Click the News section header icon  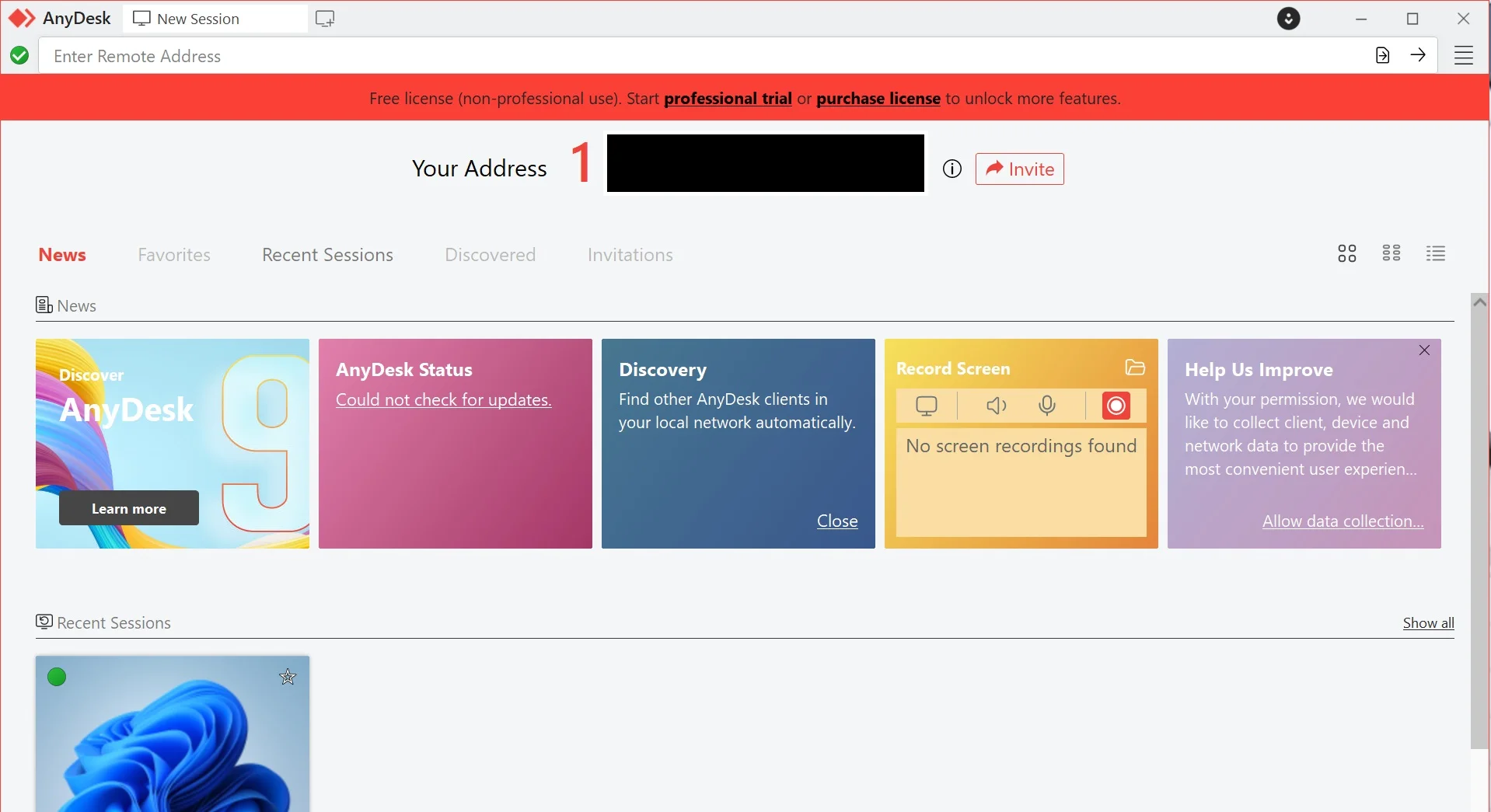44,305
